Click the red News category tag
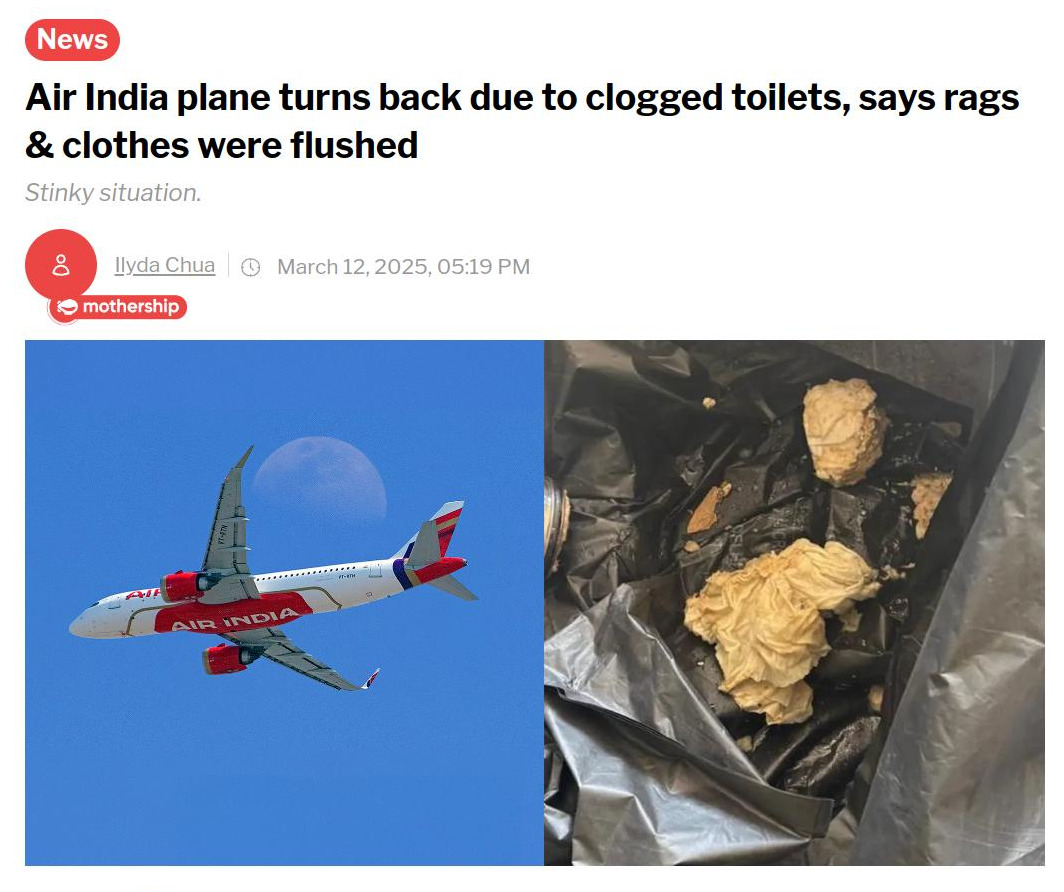The height and width of the screenshot is (892, 1064). tap(72, 39)
